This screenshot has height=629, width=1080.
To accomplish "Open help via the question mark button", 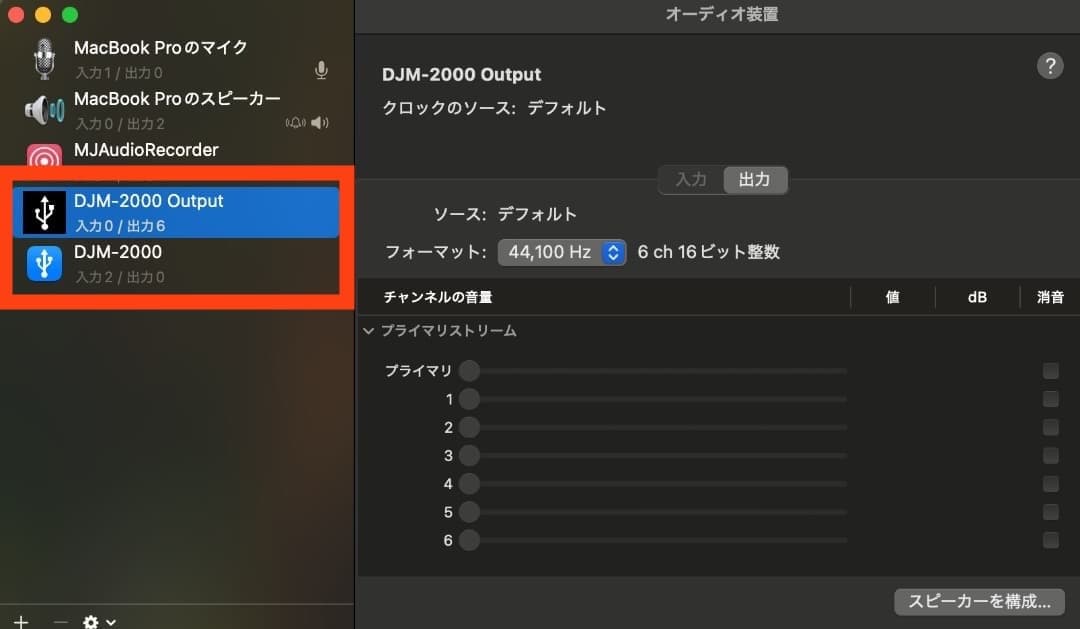I will (x=1050, y=66).
